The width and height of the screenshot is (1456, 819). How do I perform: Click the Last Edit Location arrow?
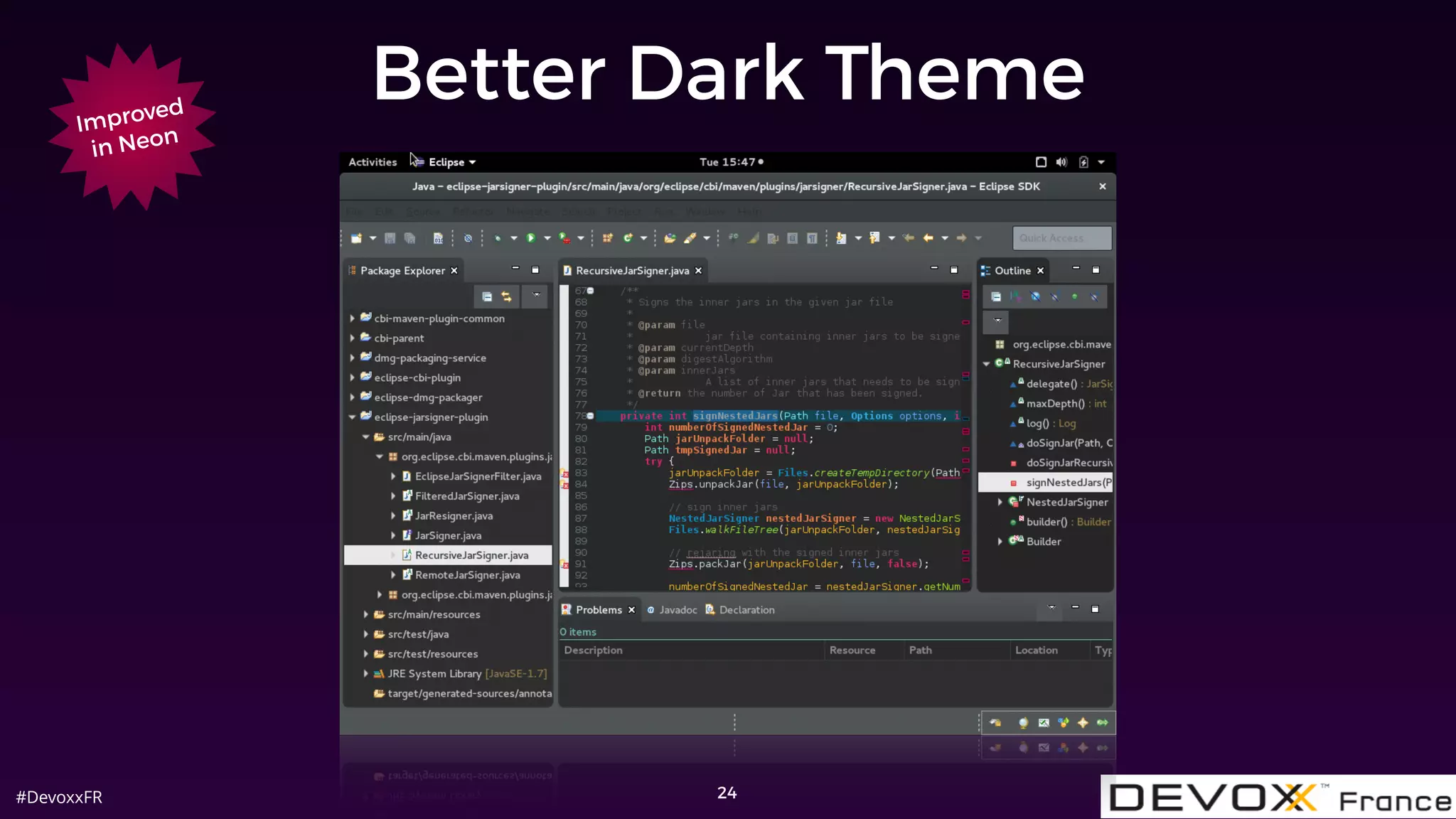909,238
